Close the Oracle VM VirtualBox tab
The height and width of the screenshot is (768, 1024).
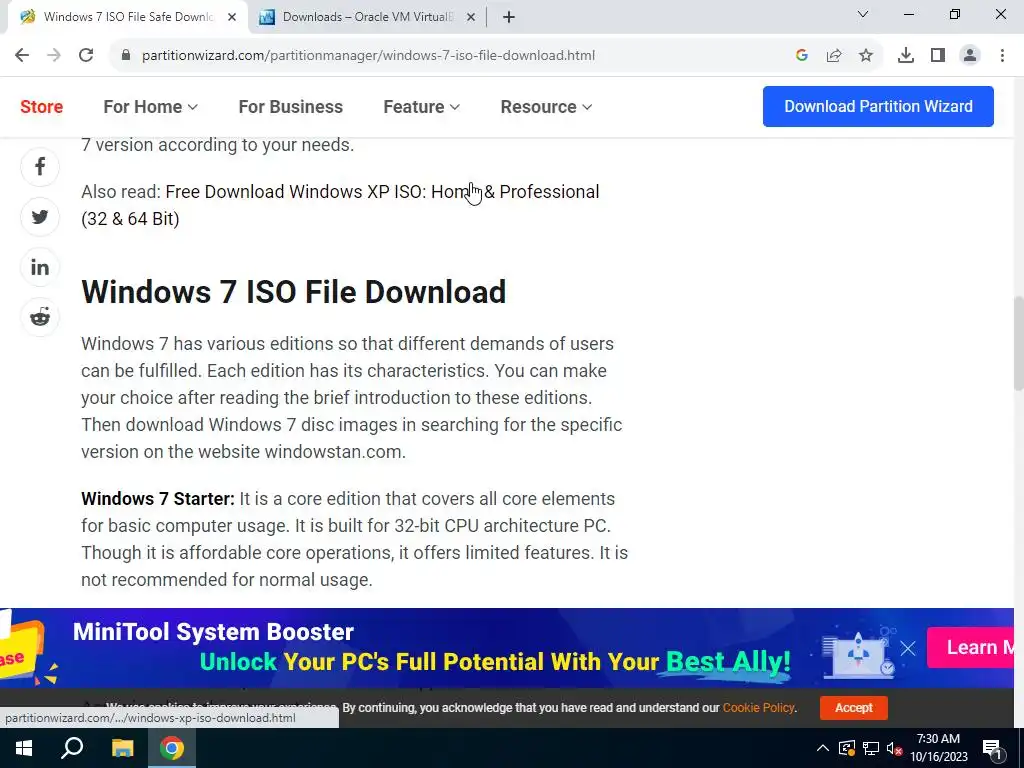tap(471, 17)
